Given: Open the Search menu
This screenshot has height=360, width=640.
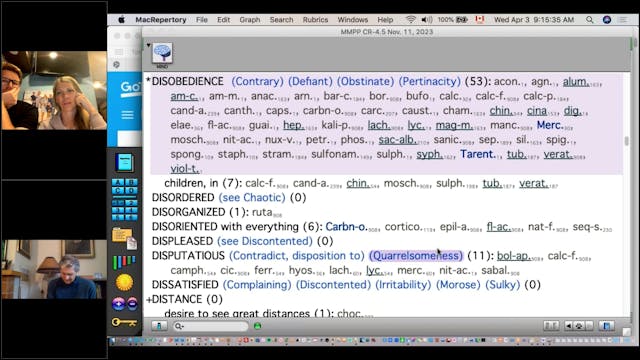Looking at the screenshot, I should click(281, 20).
